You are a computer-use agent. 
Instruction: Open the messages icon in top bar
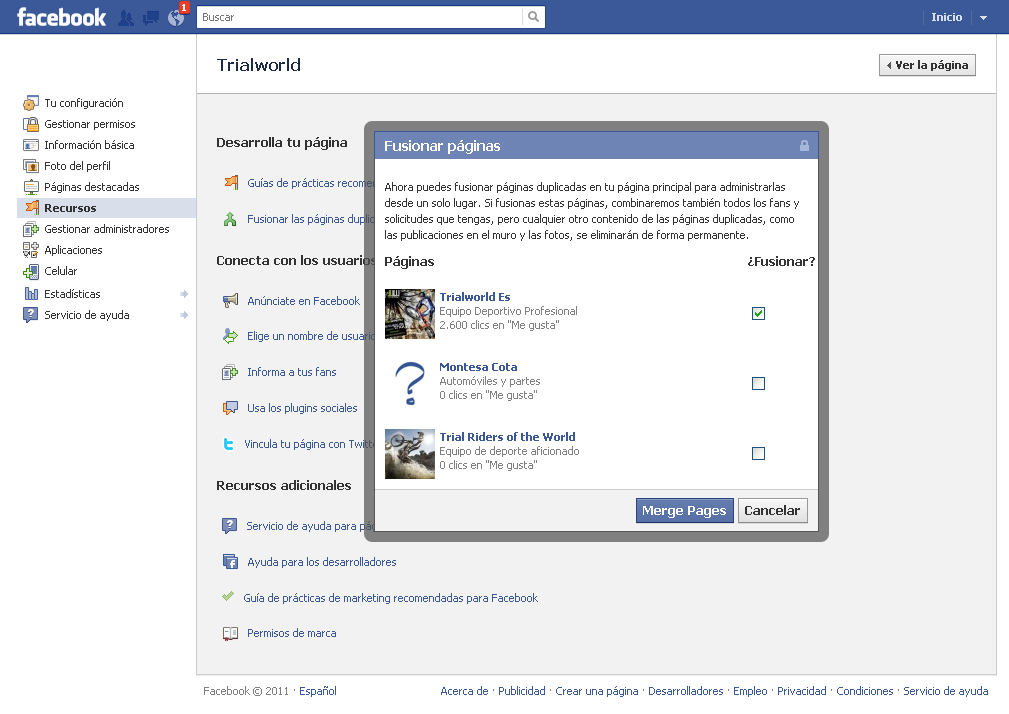[151, 18]
